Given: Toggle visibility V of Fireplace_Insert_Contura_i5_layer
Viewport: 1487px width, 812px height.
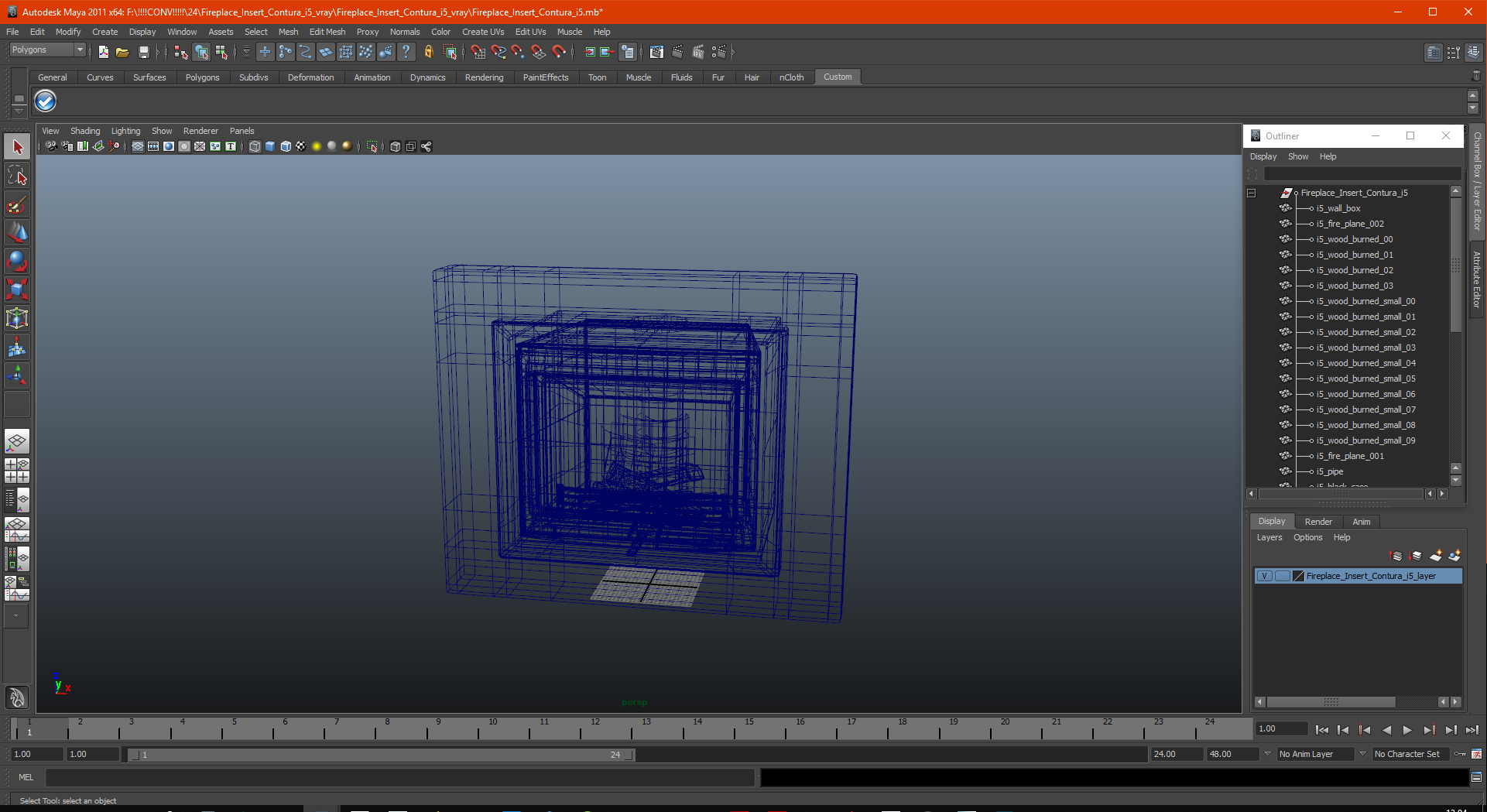Looking at the screenshot, I should 1264,576.
